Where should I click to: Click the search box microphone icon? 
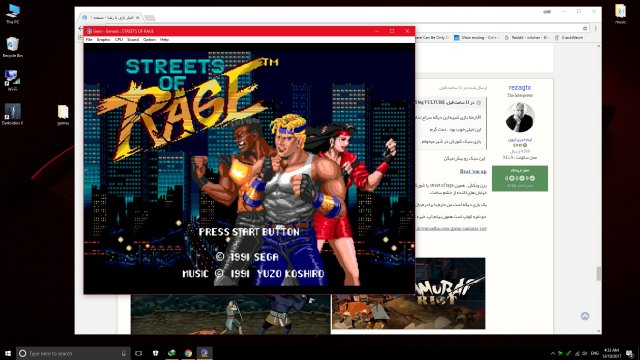pos(124,353)
